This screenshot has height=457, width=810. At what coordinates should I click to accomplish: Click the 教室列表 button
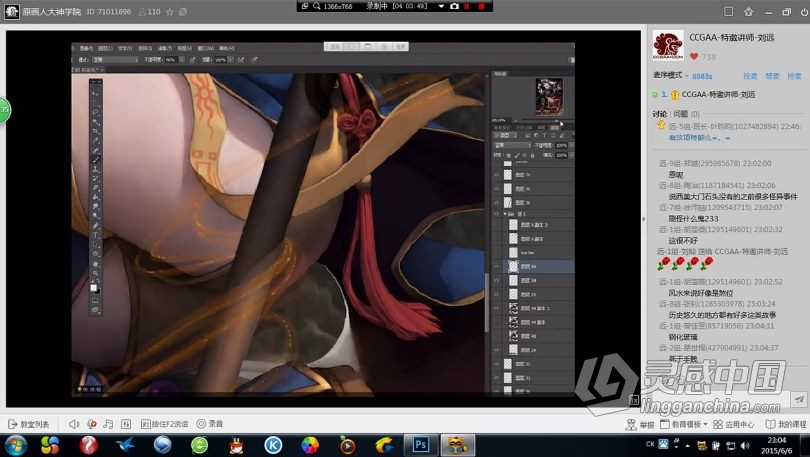pyautogui.click(x=29, y=424)
